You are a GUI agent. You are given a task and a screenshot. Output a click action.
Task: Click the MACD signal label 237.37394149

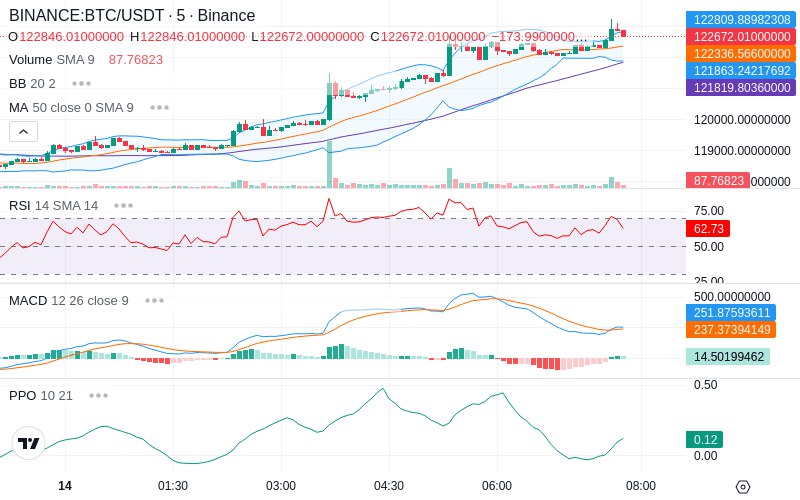(x=731, y=330)
